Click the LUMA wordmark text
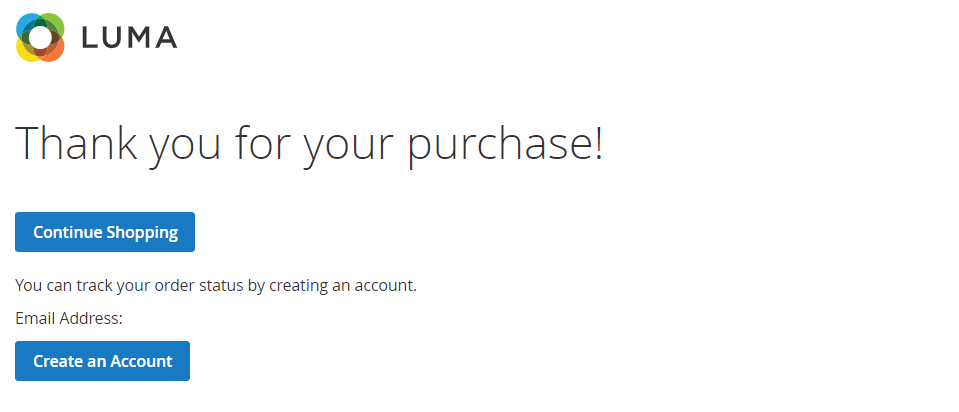This screenshot has height=412, width=959. tap(129, 38)
